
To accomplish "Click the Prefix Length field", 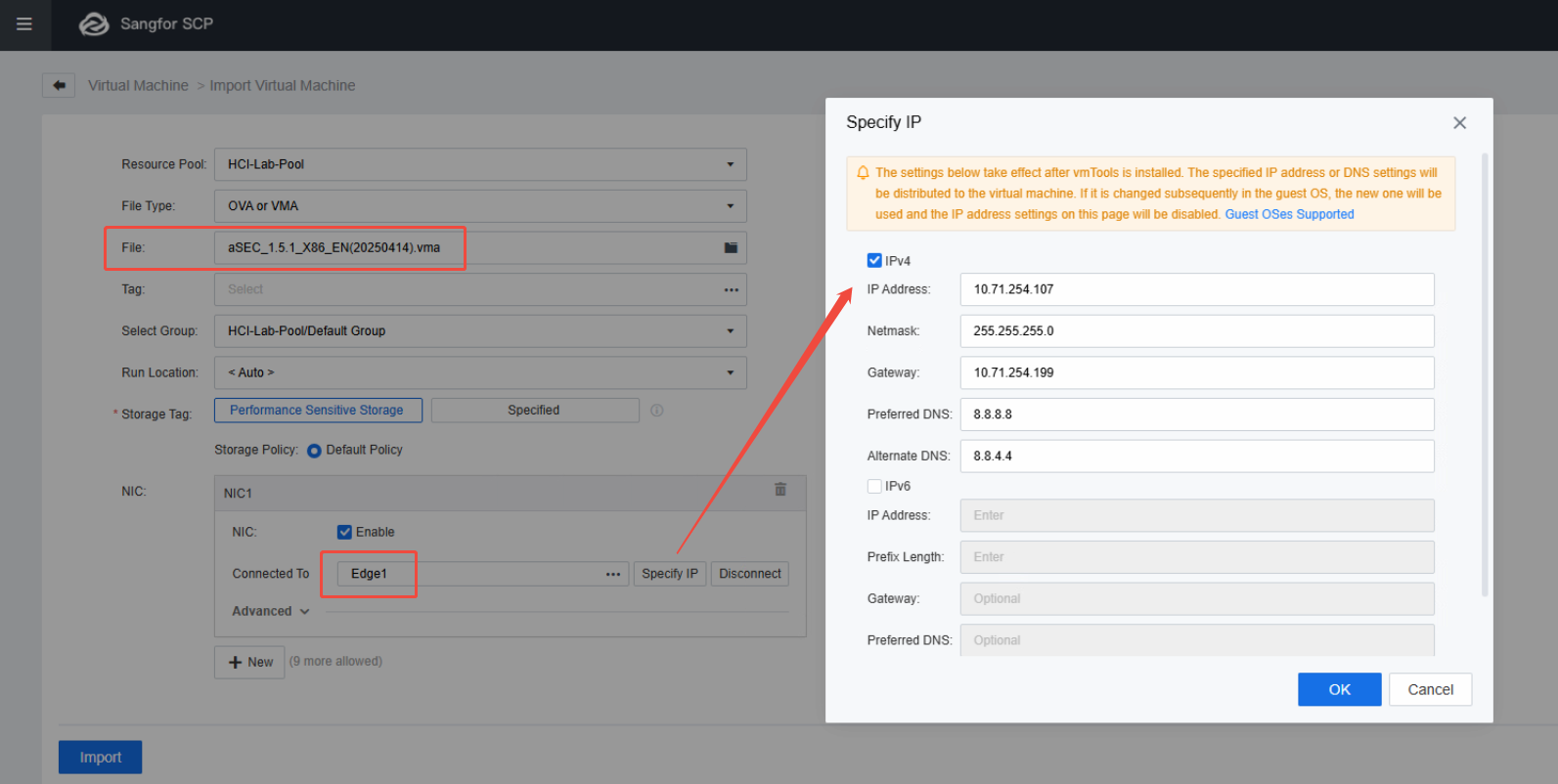I will tap(1197, 557).
